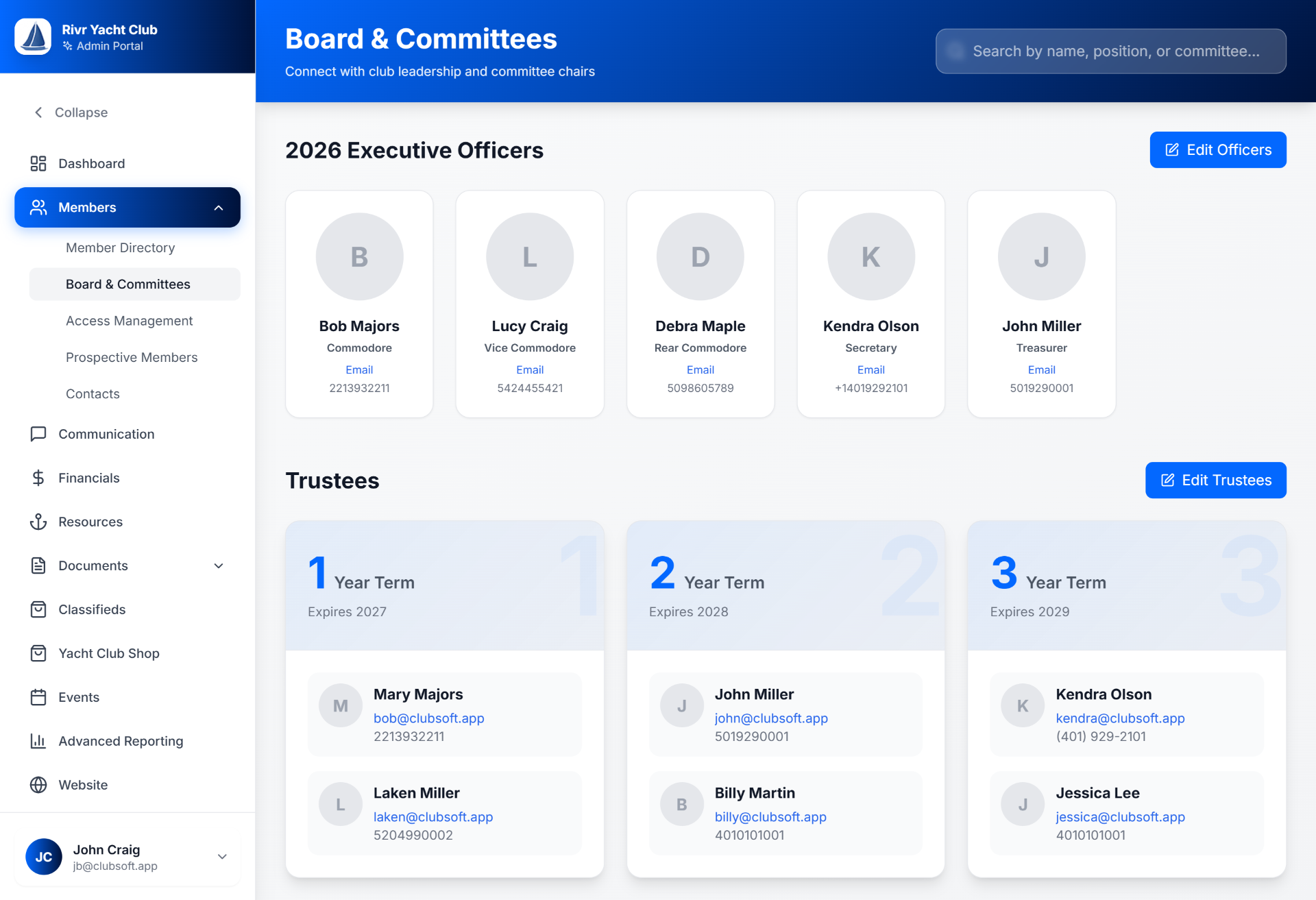Screen dimensions: 1316x900
Task: Open the Dashboard via its grid icon
Action: click(38, 163)
